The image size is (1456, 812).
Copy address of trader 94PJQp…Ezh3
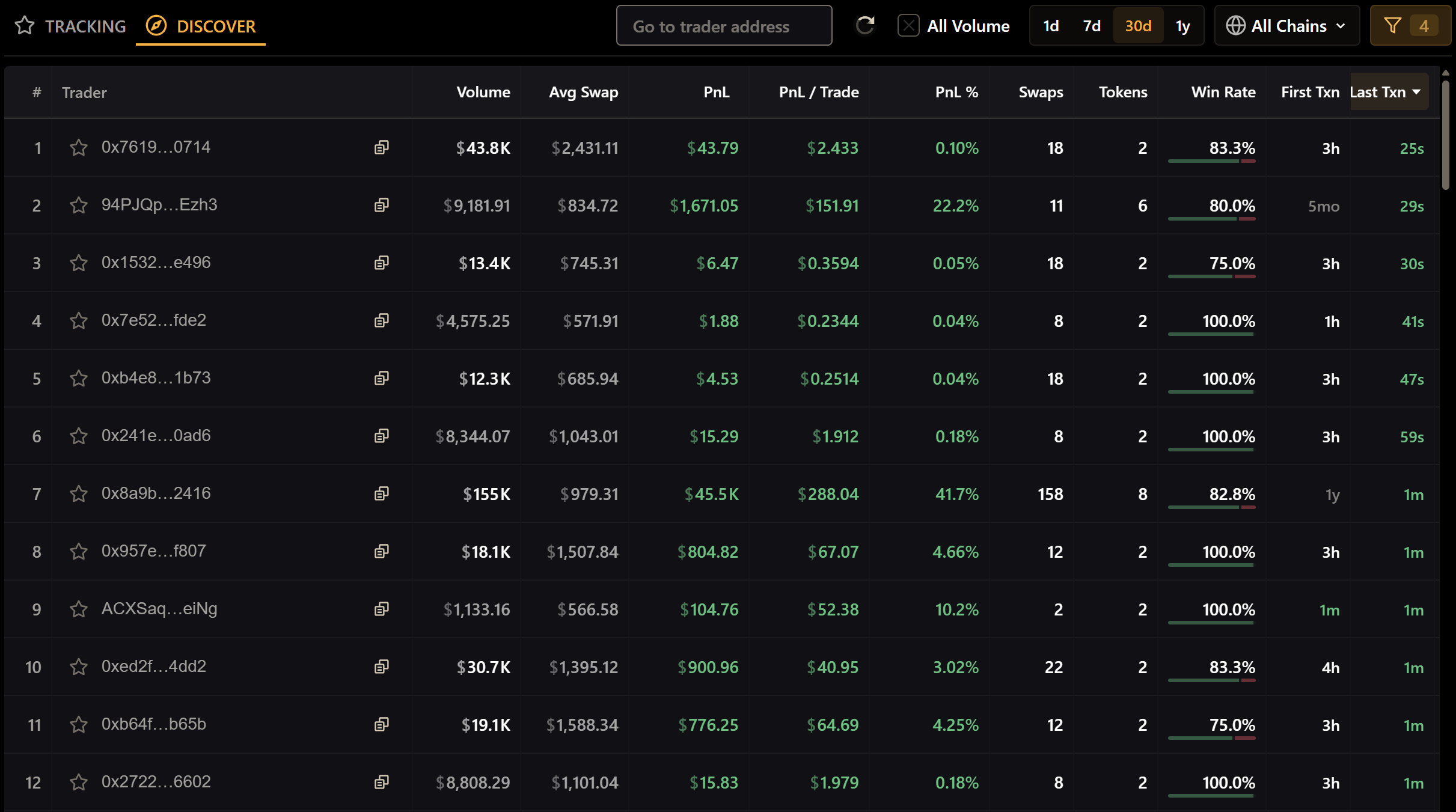(x=382, y=206)
